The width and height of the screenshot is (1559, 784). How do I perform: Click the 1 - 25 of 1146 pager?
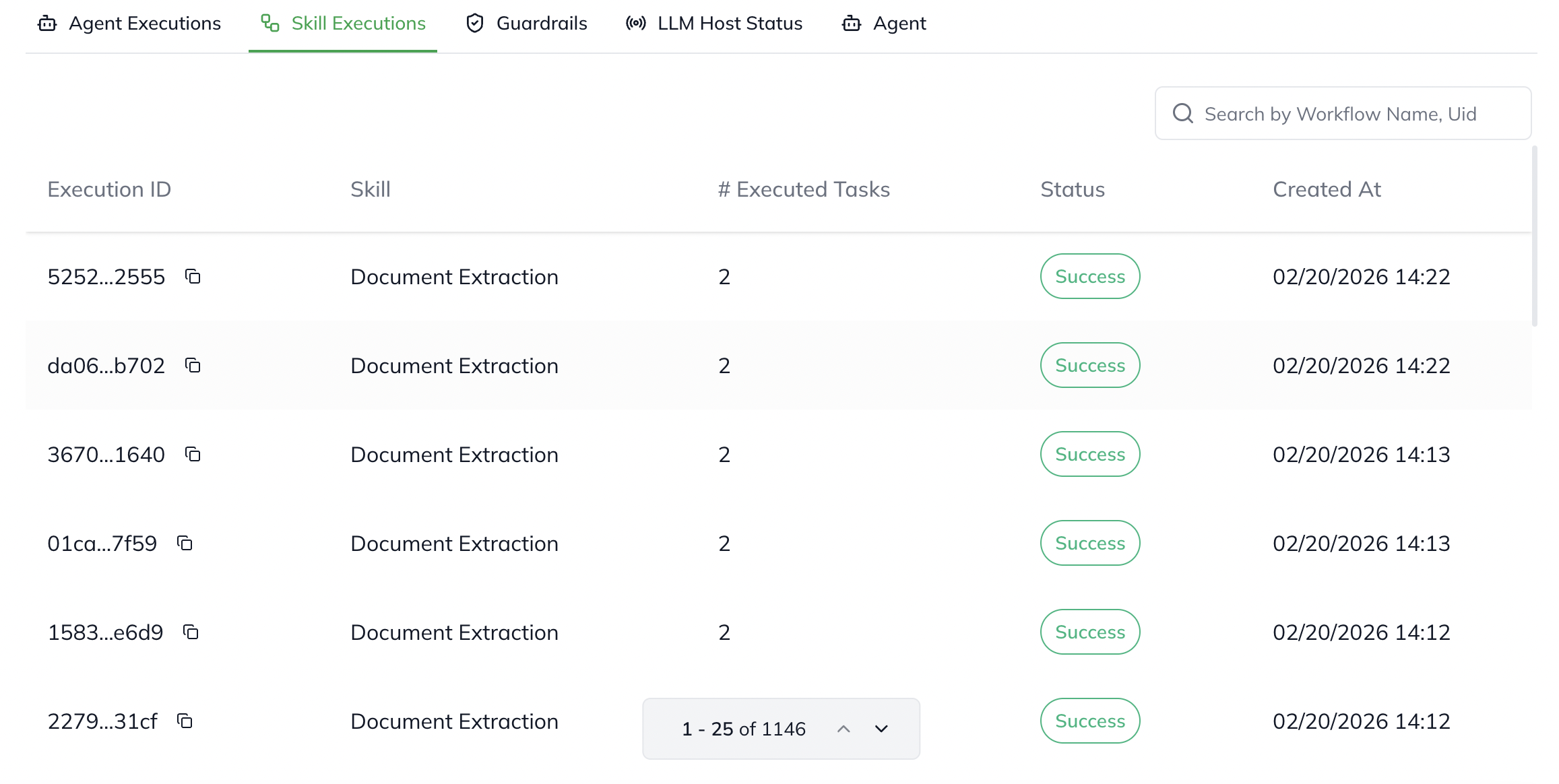(x=743, y=729)
